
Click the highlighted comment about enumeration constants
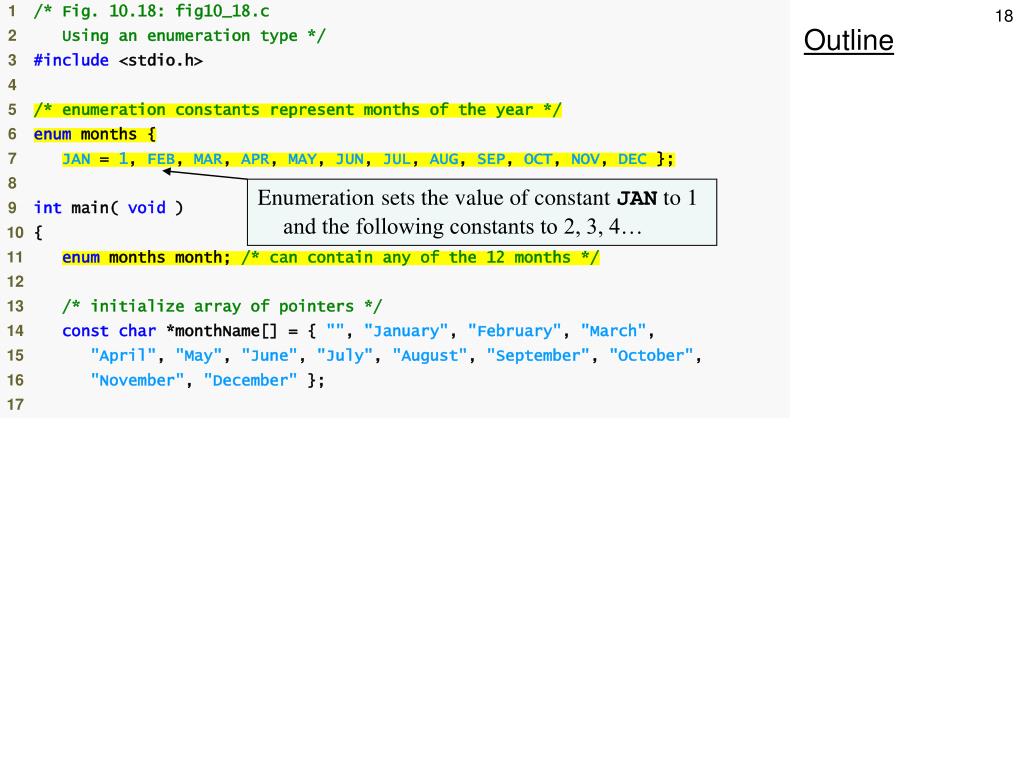(x=297, y=110)
